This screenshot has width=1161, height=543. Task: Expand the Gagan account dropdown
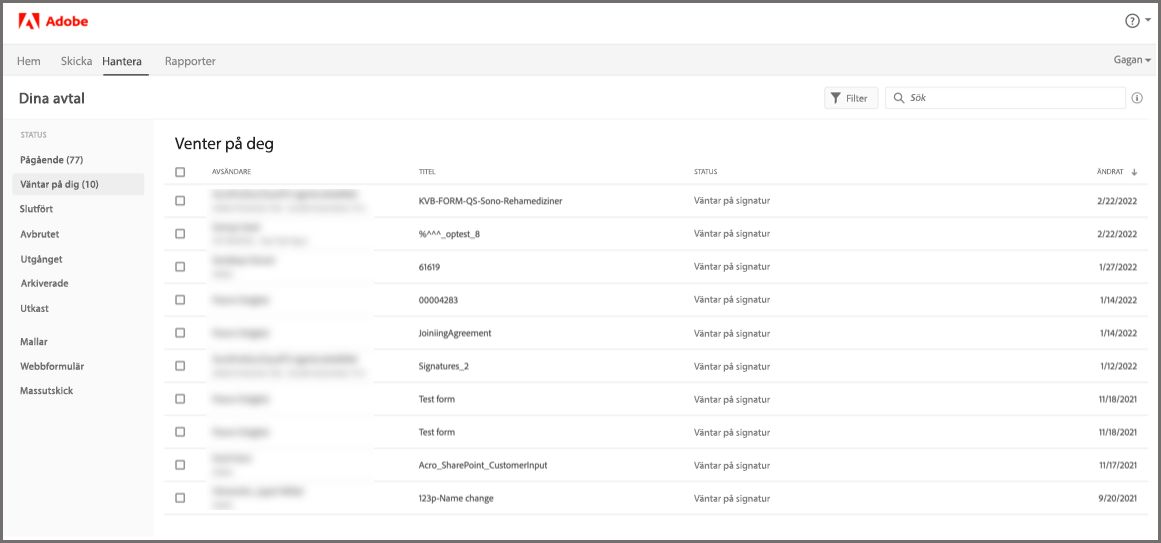1131,60
